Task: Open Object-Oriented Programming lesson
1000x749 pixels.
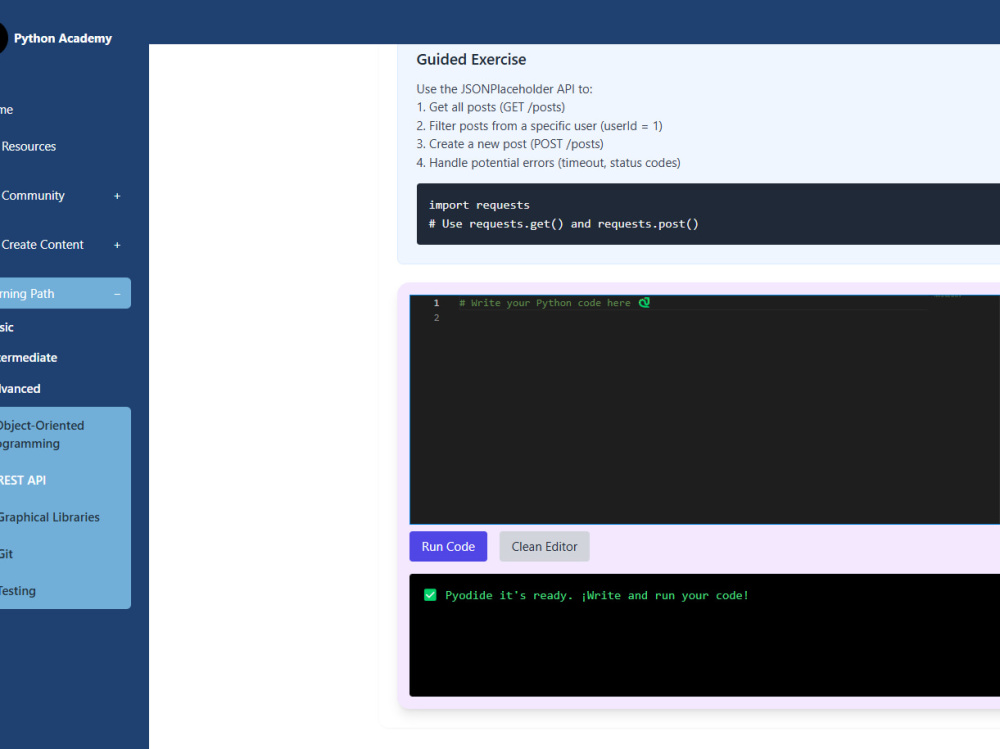Action: coord(41,434)
